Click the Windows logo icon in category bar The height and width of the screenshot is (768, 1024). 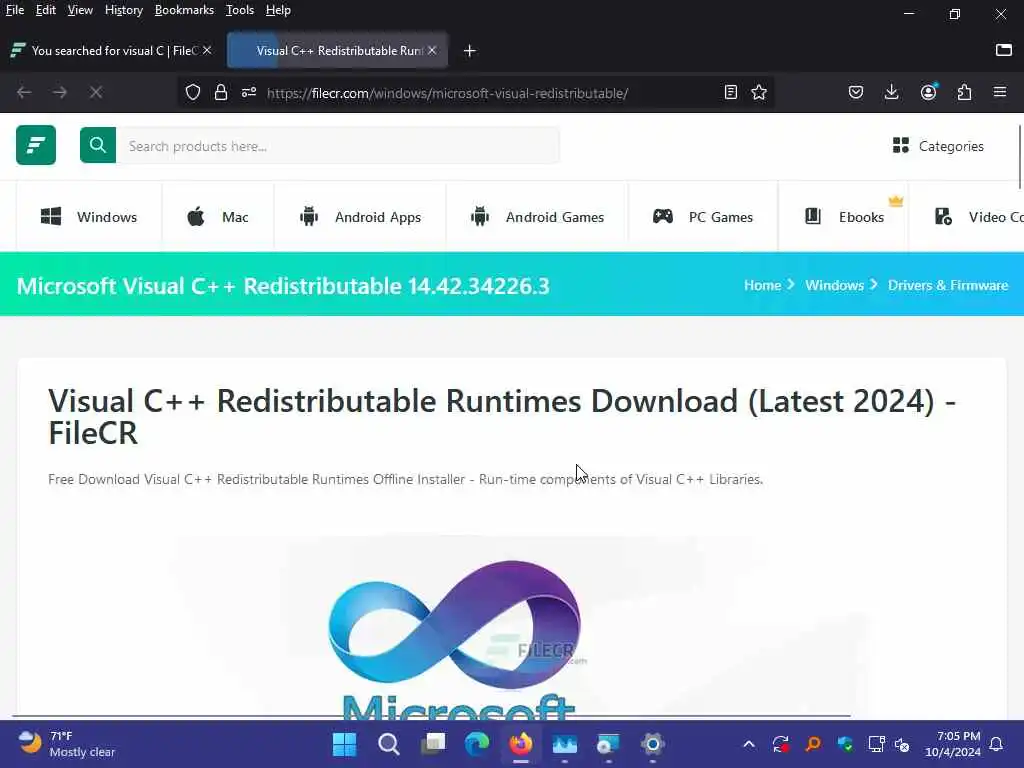[x=51, y=216]
